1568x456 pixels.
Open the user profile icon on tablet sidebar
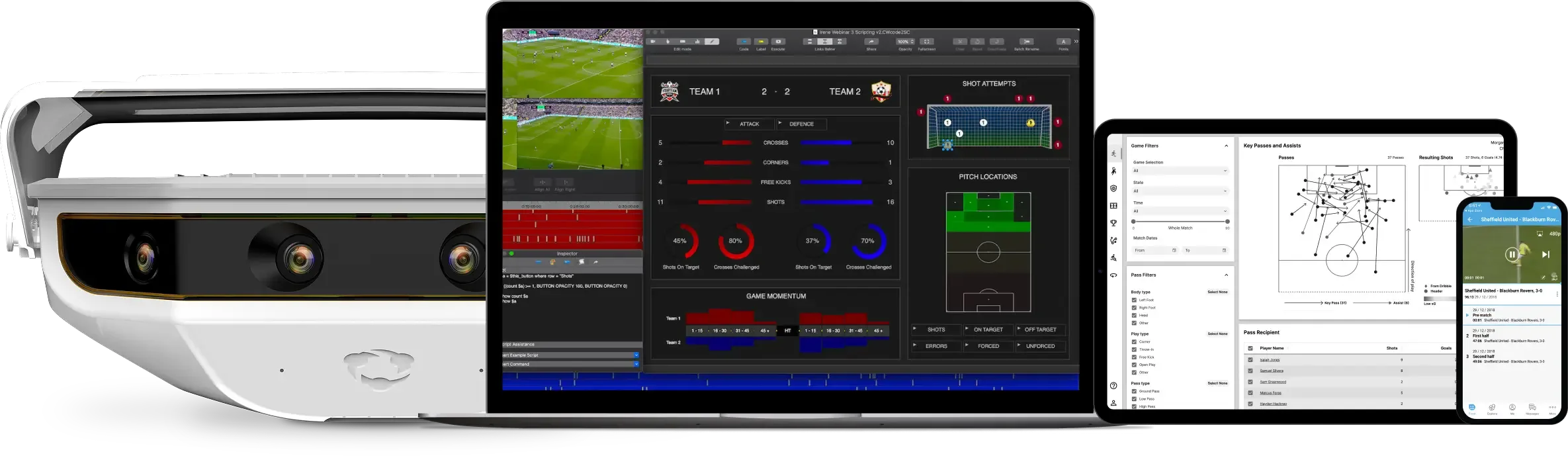point(1113,402)
